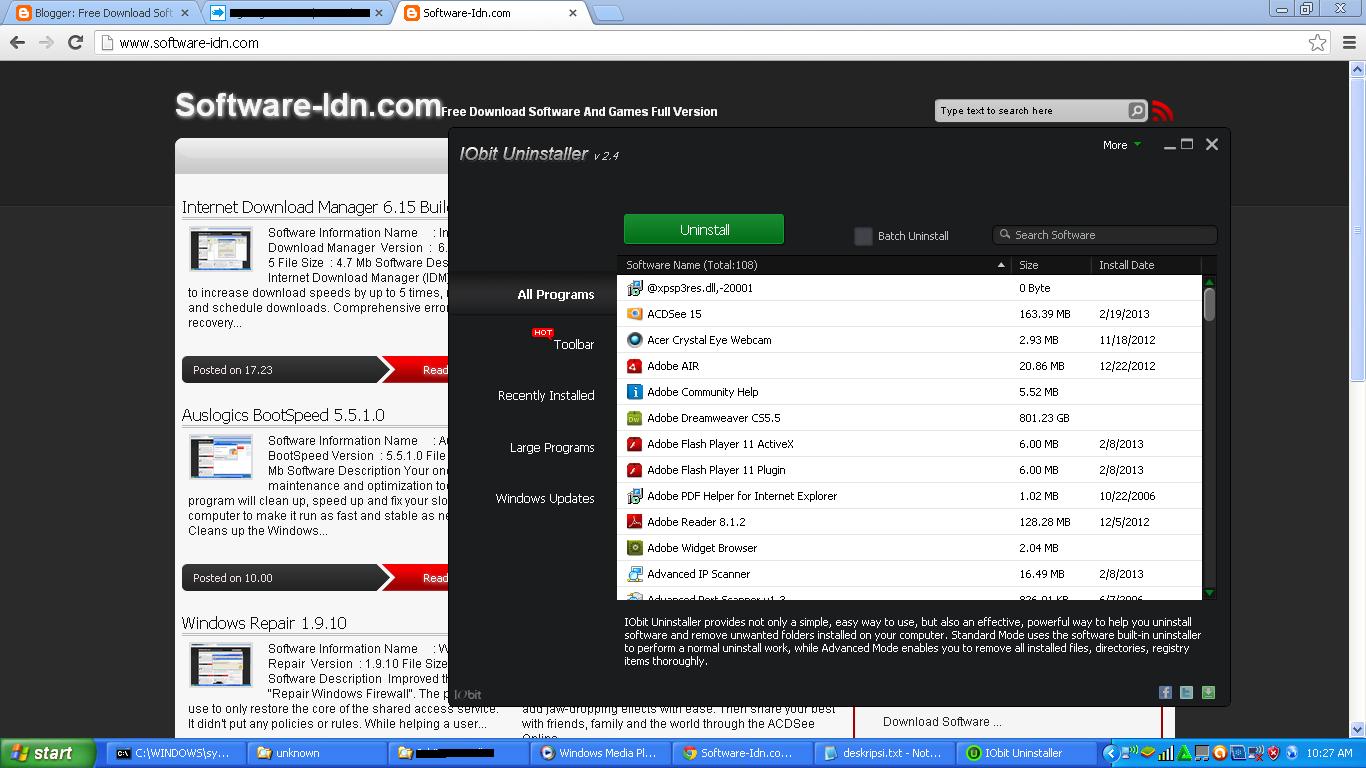The height and width of the screenshot is (768, 1366).
Task: Click the program list scrollbar thumb
Action: [x=1209, y=305]
